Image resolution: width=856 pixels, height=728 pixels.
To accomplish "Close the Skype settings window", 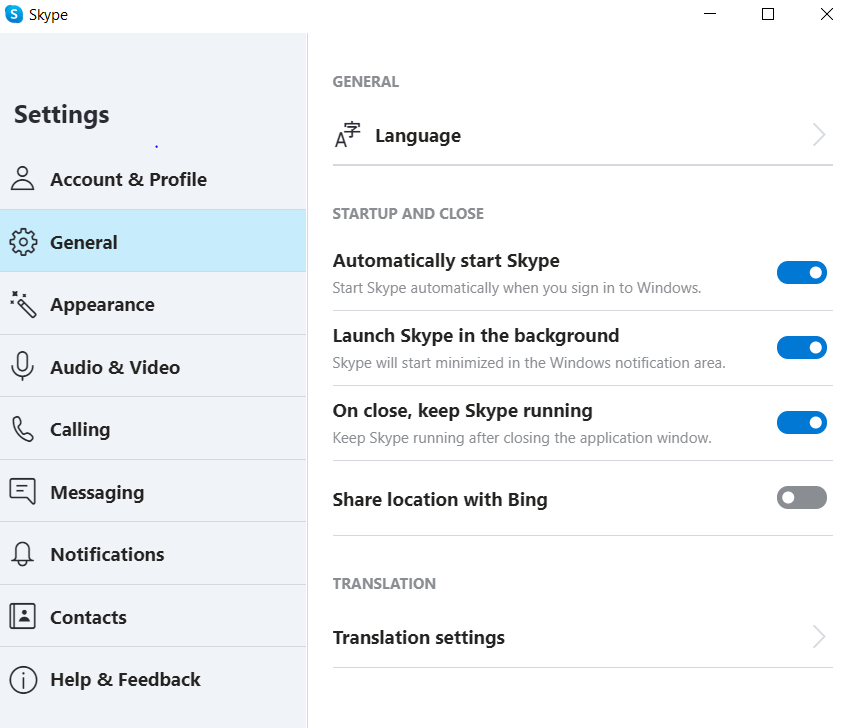I will (827, 14).
